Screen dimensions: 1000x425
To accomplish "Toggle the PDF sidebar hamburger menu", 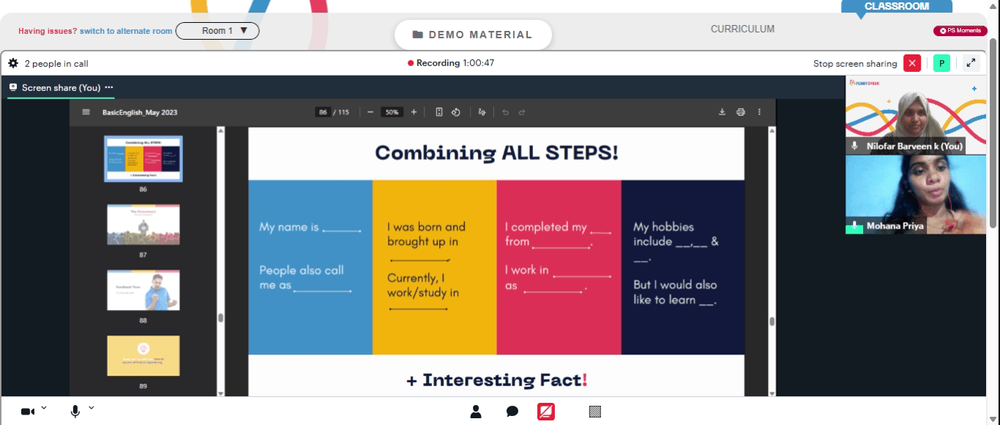I will [86, 112].
